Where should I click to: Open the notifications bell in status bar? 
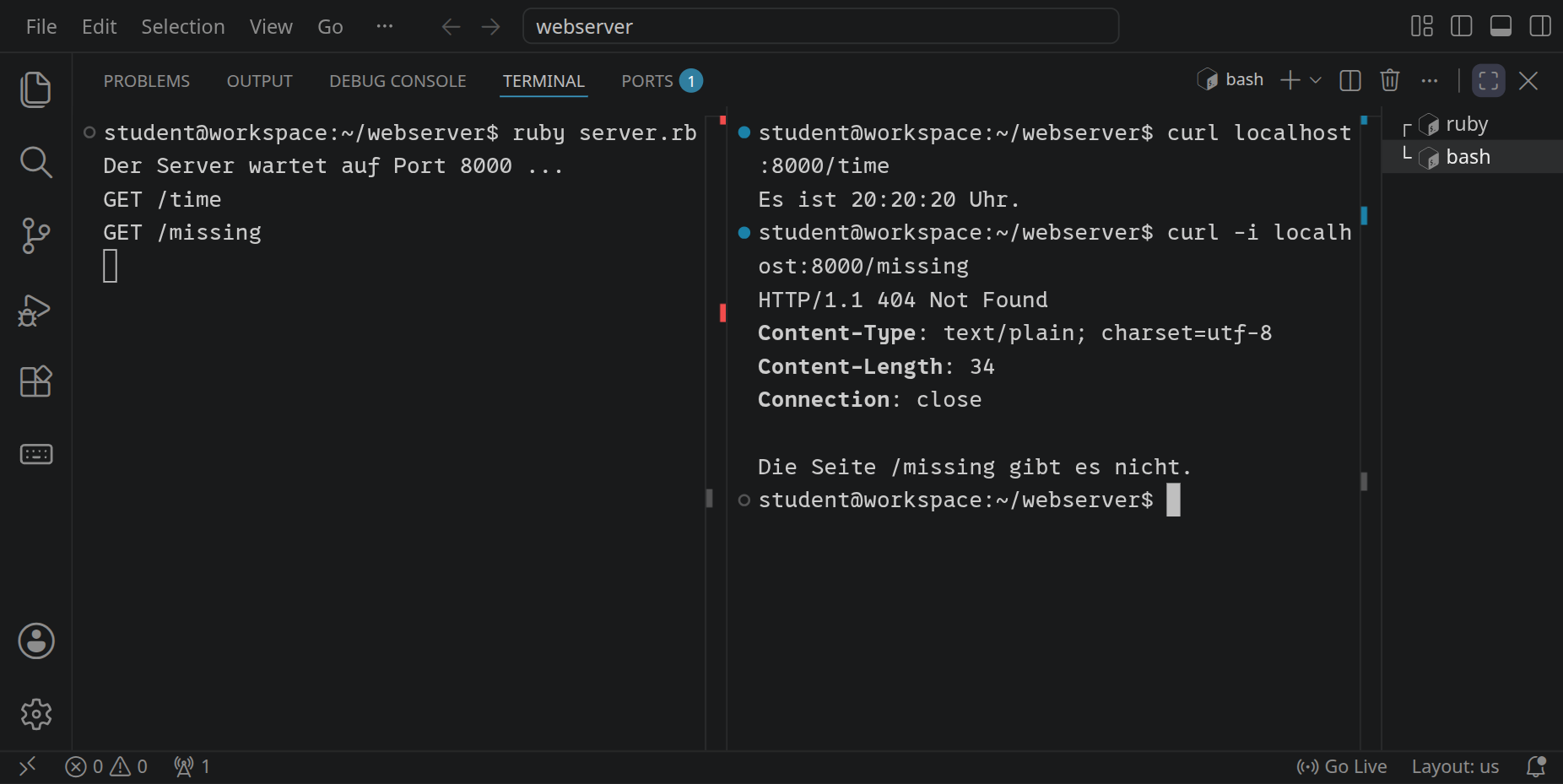[1536, 766]
